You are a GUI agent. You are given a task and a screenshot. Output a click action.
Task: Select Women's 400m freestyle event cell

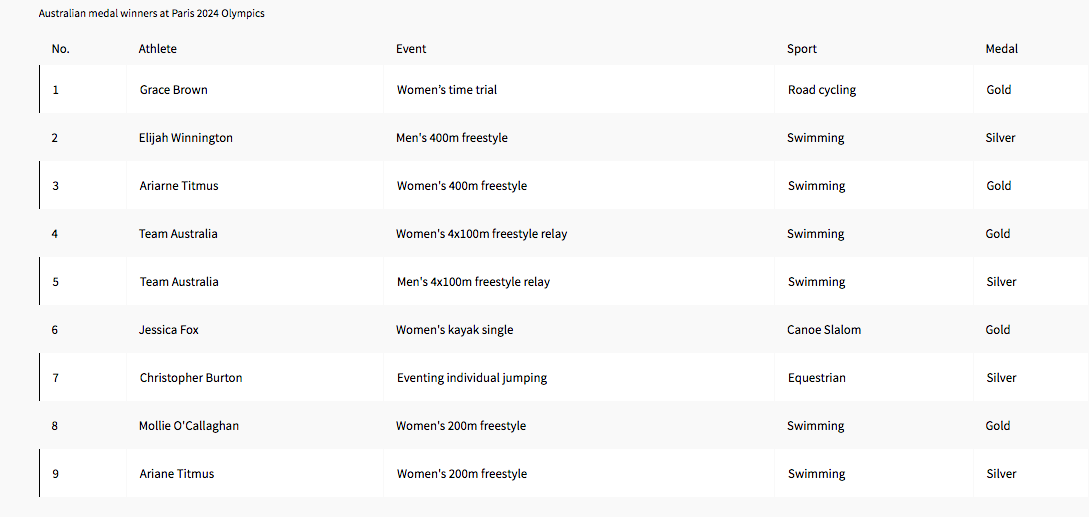pyautogui.click(x=462, y=186)
